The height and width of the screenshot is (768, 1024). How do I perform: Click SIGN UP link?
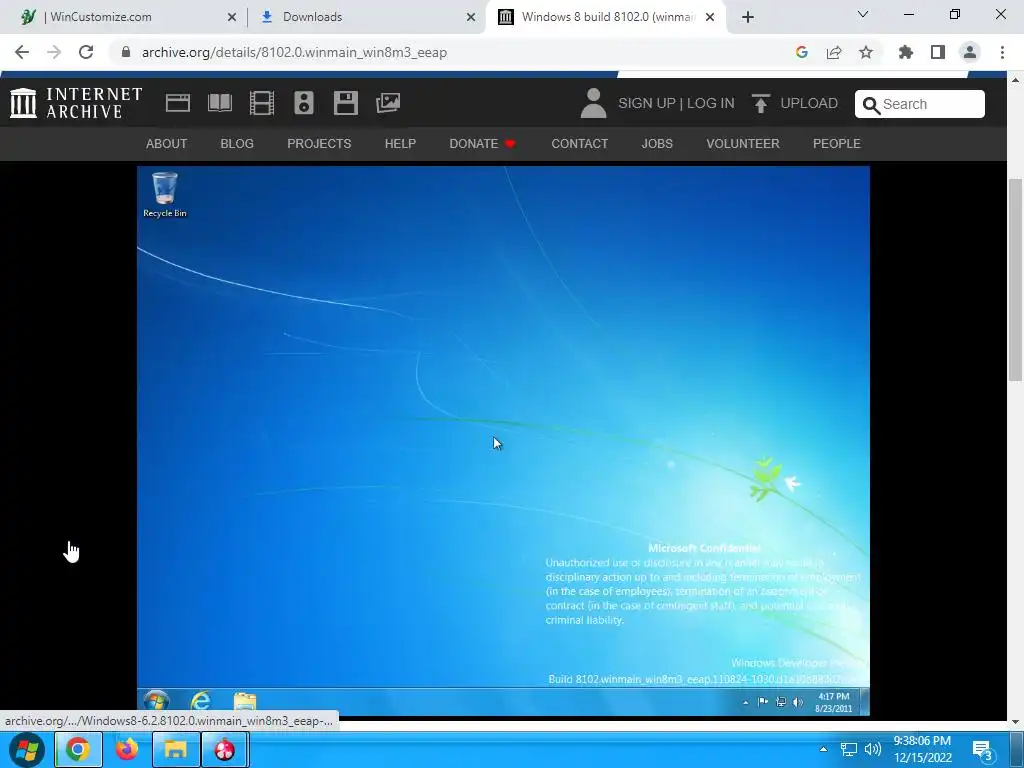coord(647,103)
